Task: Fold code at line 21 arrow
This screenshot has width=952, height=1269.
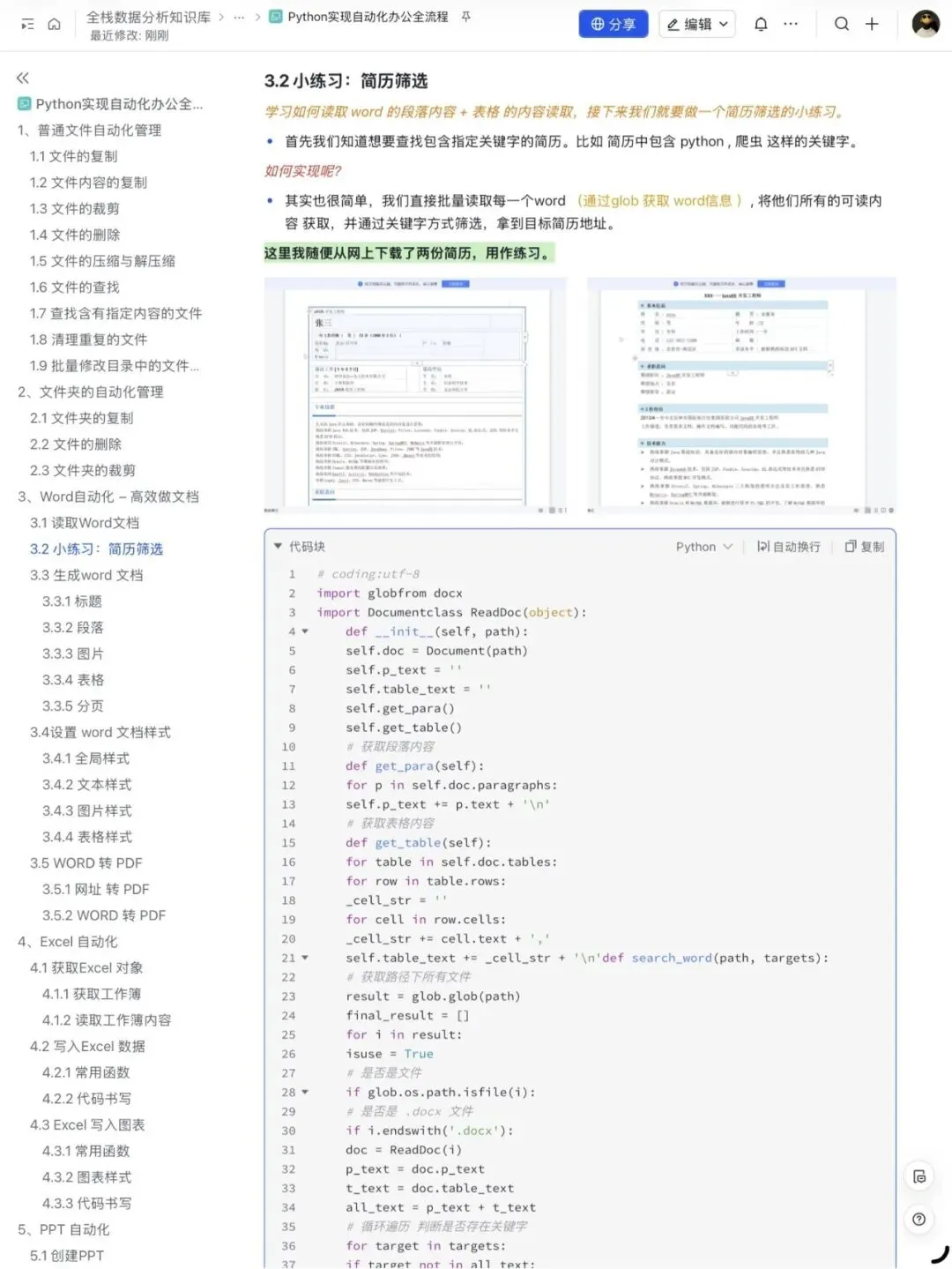Action: click(305, 958)
